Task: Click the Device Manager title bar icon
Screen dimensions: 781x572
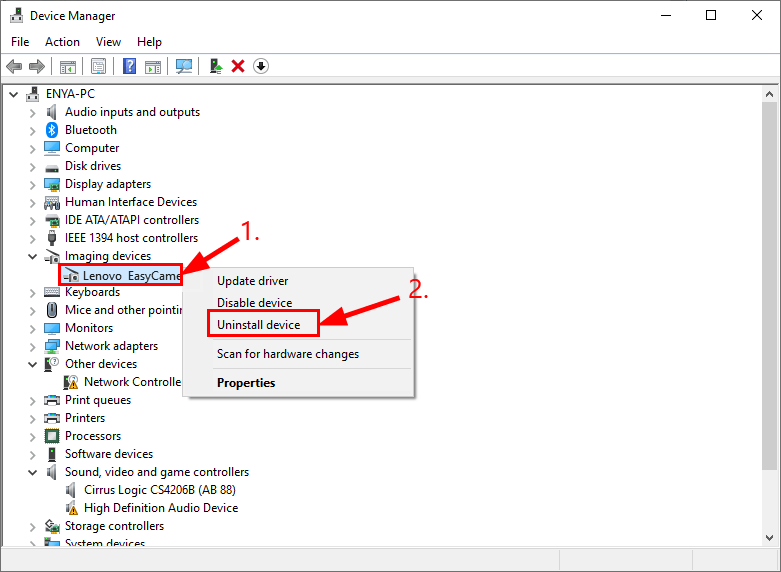Action: (x=16, y=15)
